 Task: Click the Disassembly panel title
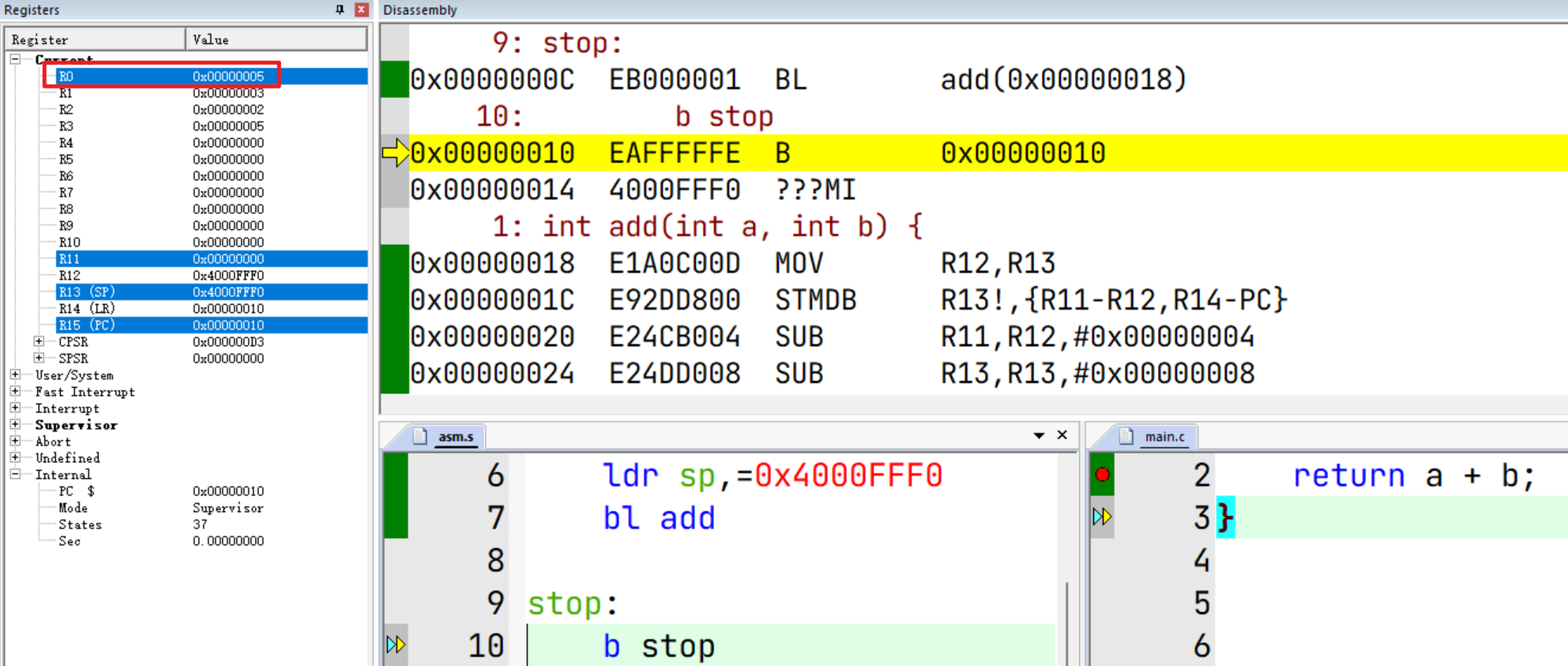coord(420,9)
